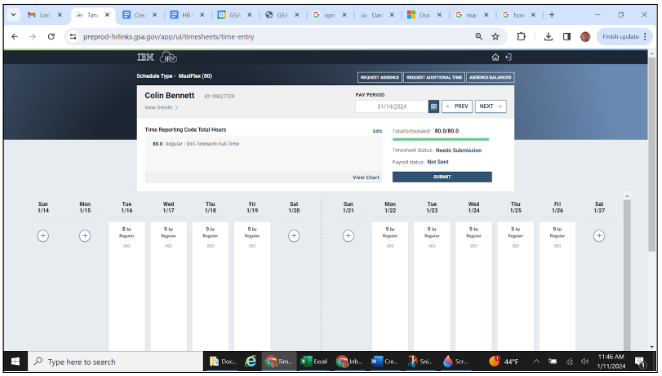662x376 pixels.
Task: Go back to previous page
Action: coord(15,37)
